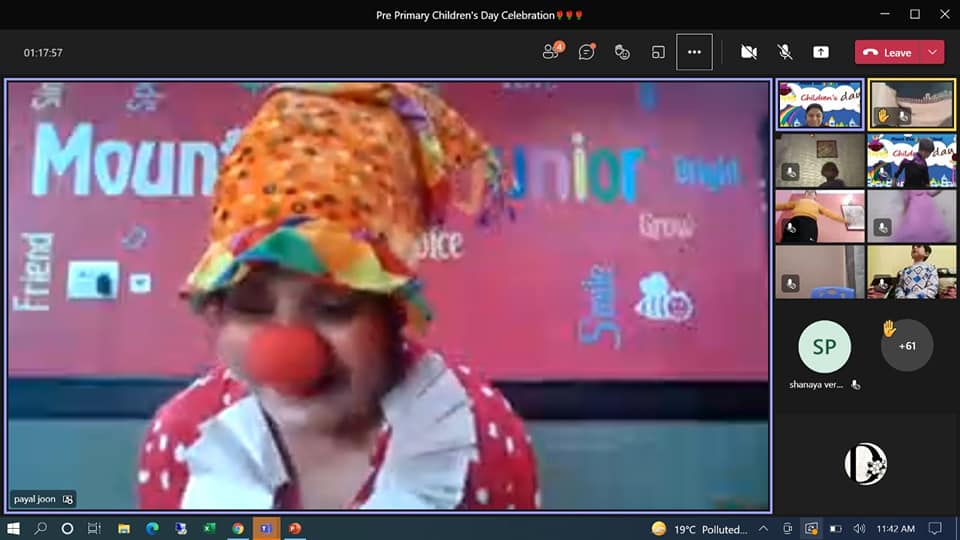Viewport: 960px width, 540px height.
Task: Show the +61 more participants
Action: 907,346
